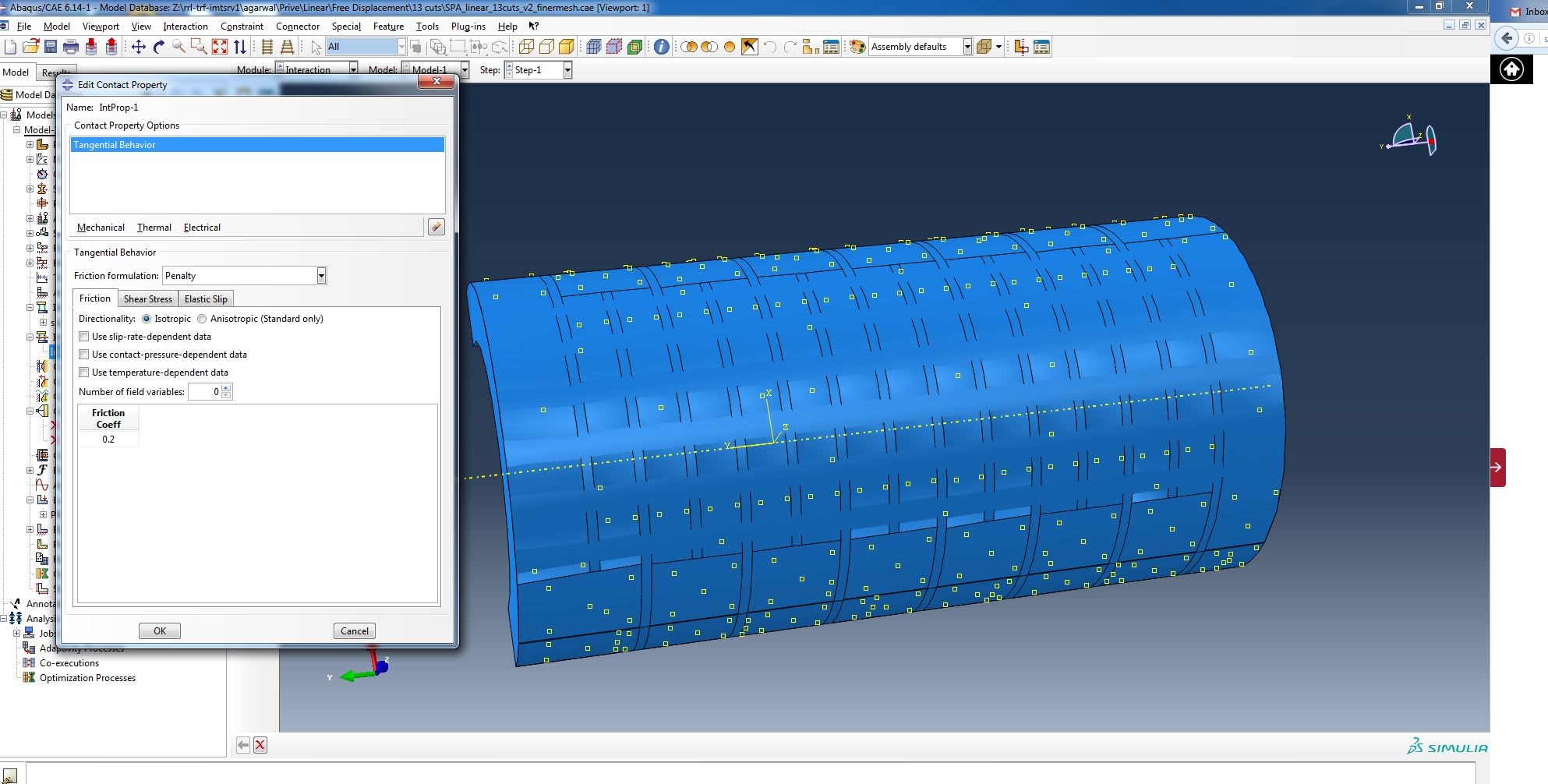The width and height of the screenshot is (1548, 784).
Task: Click the Friction Coeff value 0.2 cell
Action: (108, 440)
